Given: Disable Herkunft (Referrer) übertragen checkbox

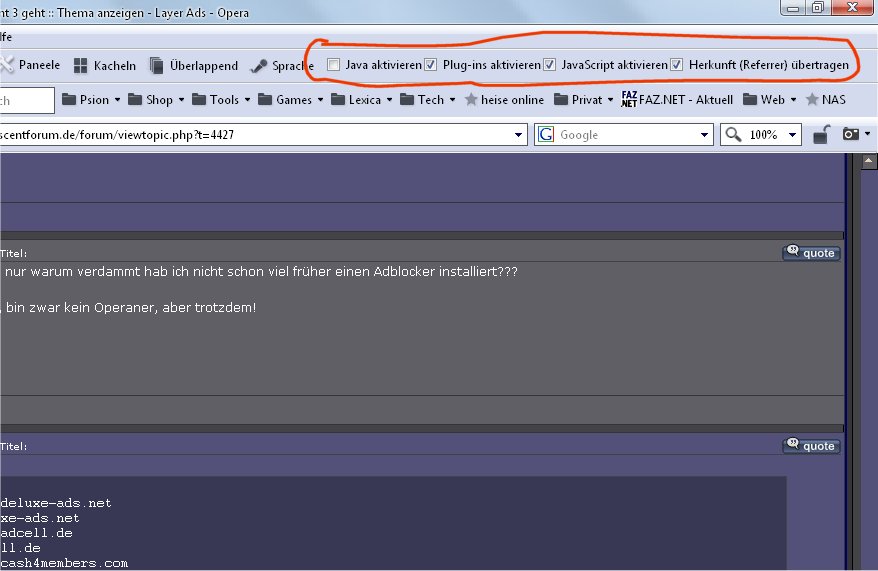Looking at the screenshot, I should (x=677, y=65).
